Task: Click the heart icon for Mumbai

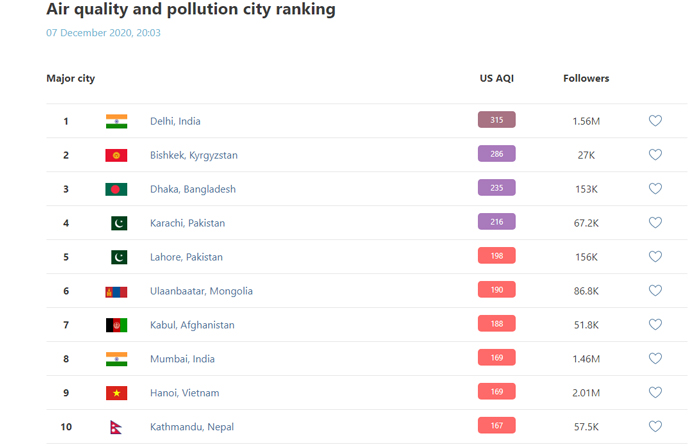Action: pyautogui.click(x=655, y=359)
